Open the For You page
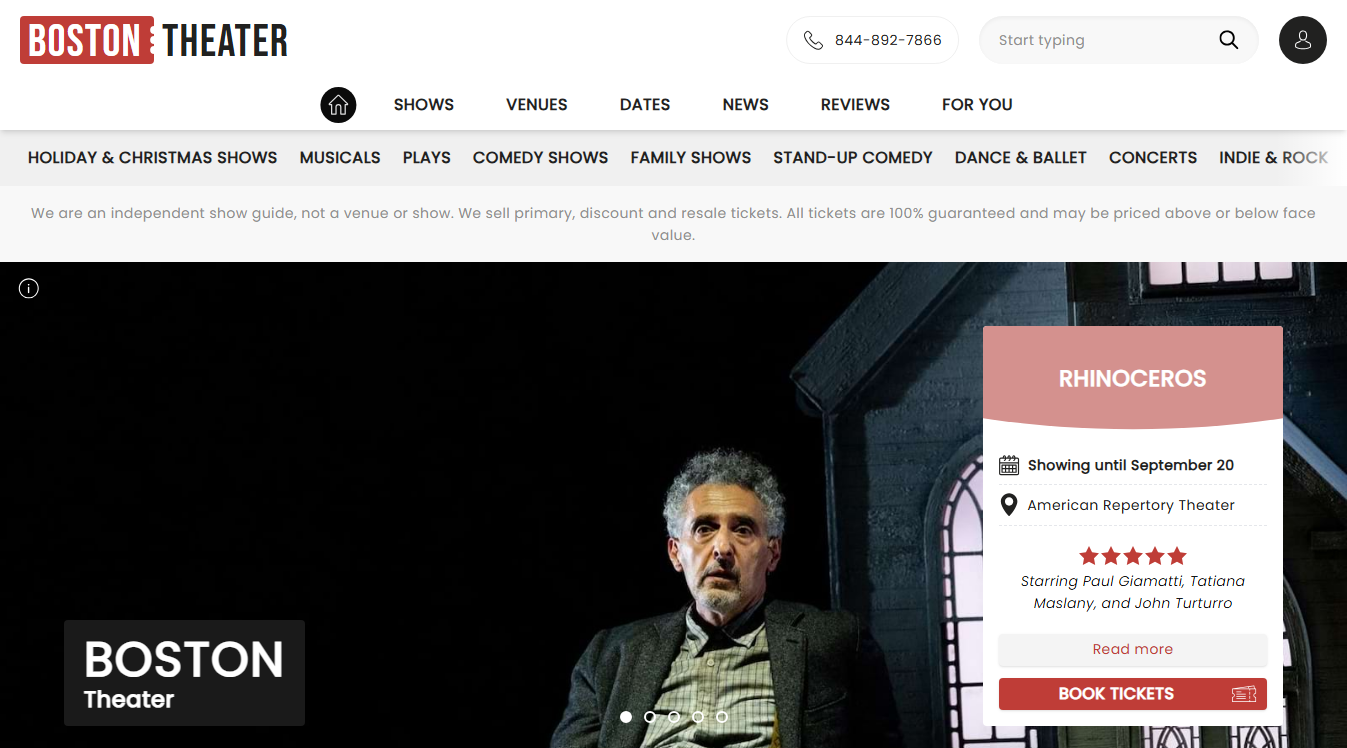This screenshot has width=1347, height=748. (x=977, y=104)
